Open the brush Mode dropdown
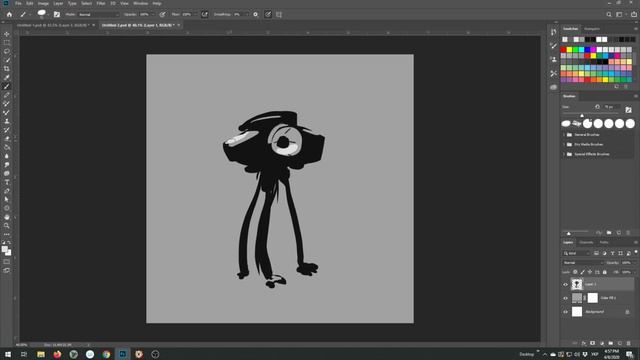Screen dimensions: 640x360 (x=98, y=14)
